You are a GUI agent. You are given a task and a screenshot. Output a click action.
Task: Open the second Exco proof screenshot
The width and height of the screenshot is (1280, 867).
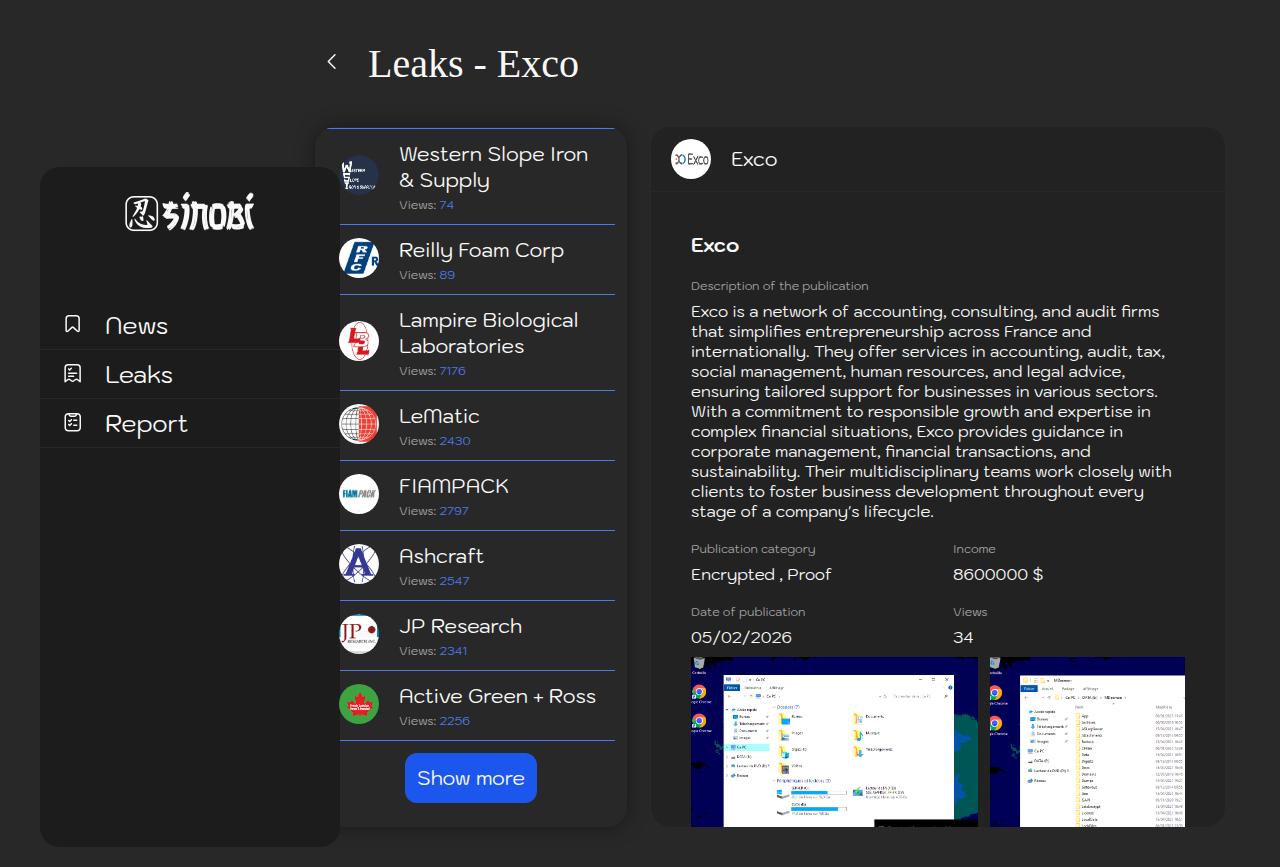click(x=1087, y=741)
